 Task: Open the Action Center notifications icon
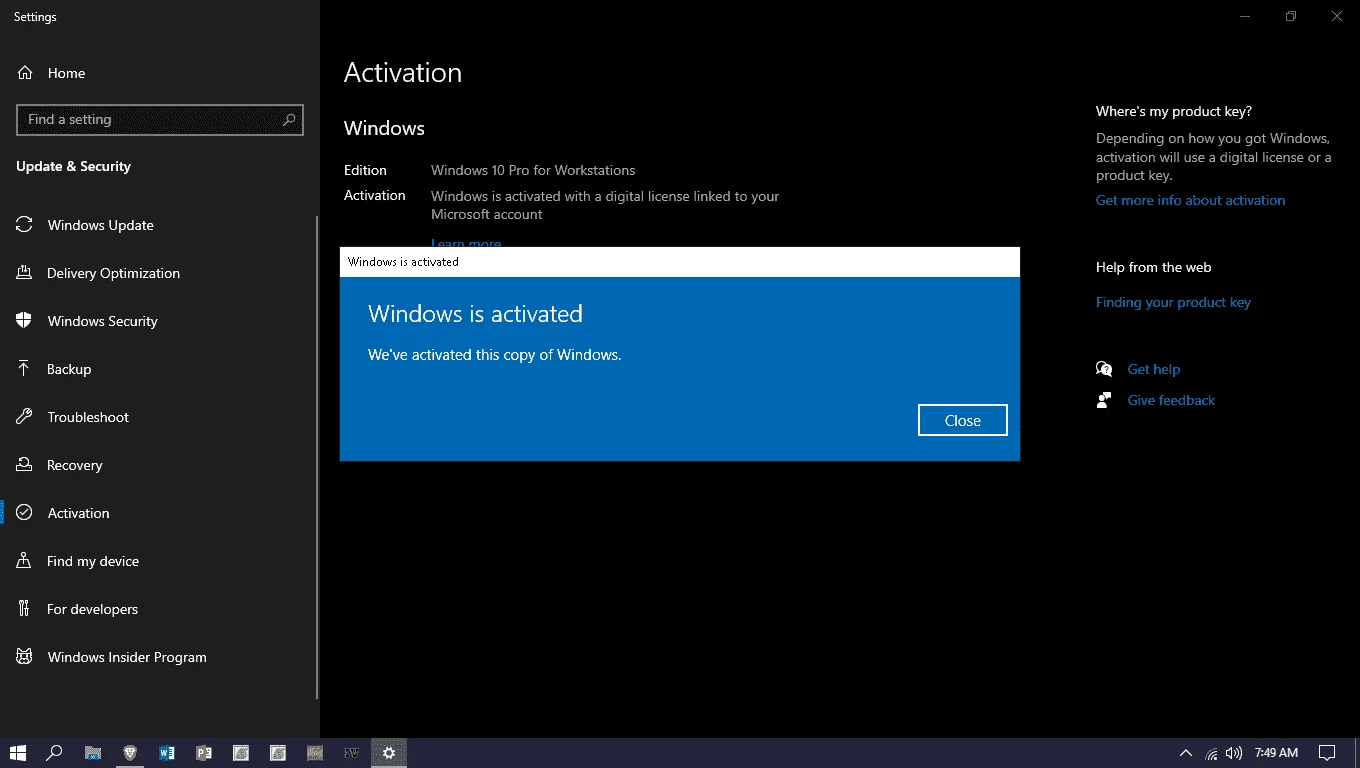point(1327,753)
